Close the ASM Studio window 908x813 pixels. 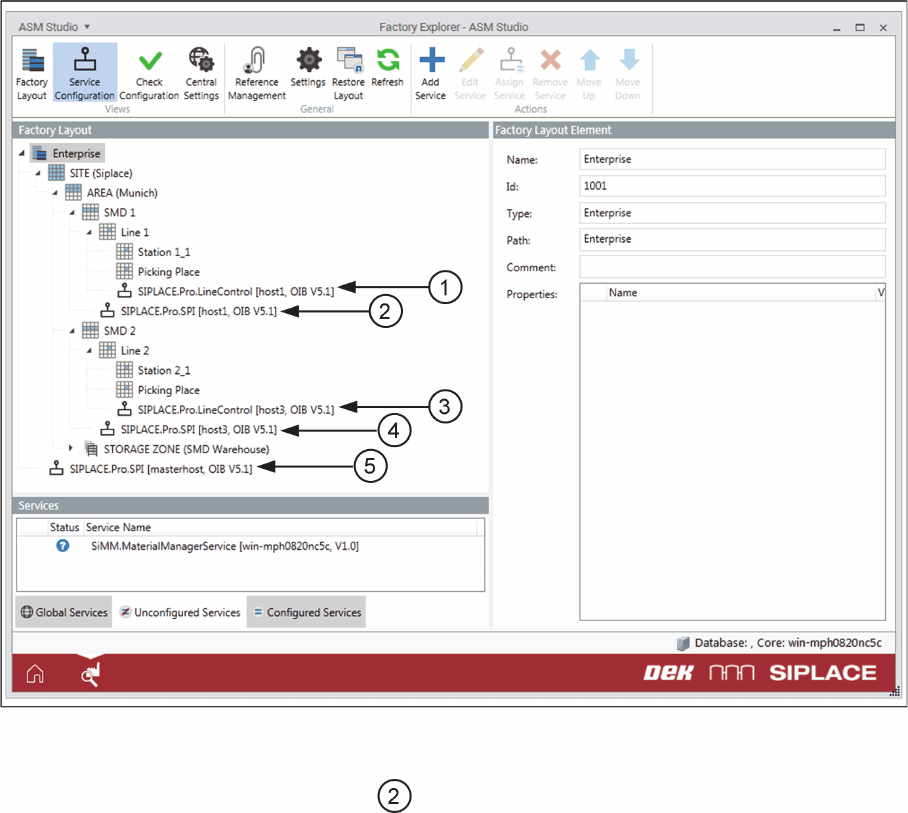click(x=883, y=27)
